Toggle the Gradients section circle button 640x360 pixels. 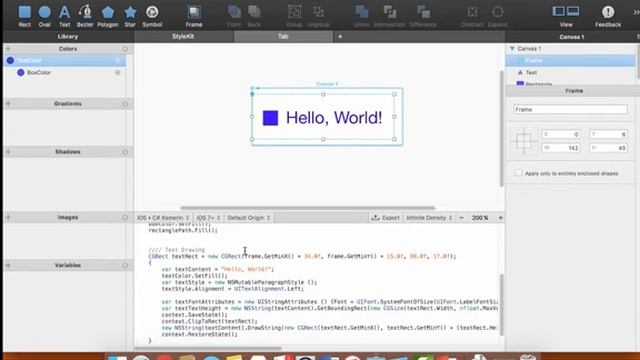click(x=125, y=104)
